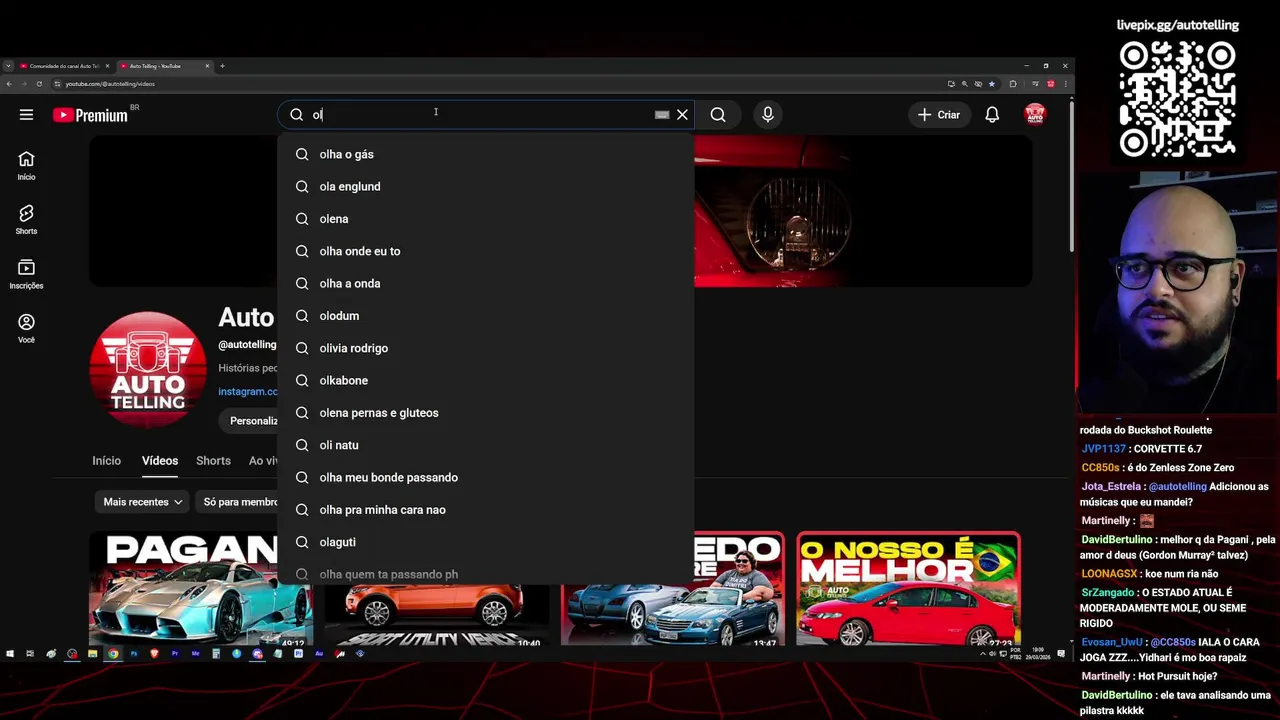Go to Início in the sidebar
Viewport: 1280px width, 720px height.
point(26,166)
